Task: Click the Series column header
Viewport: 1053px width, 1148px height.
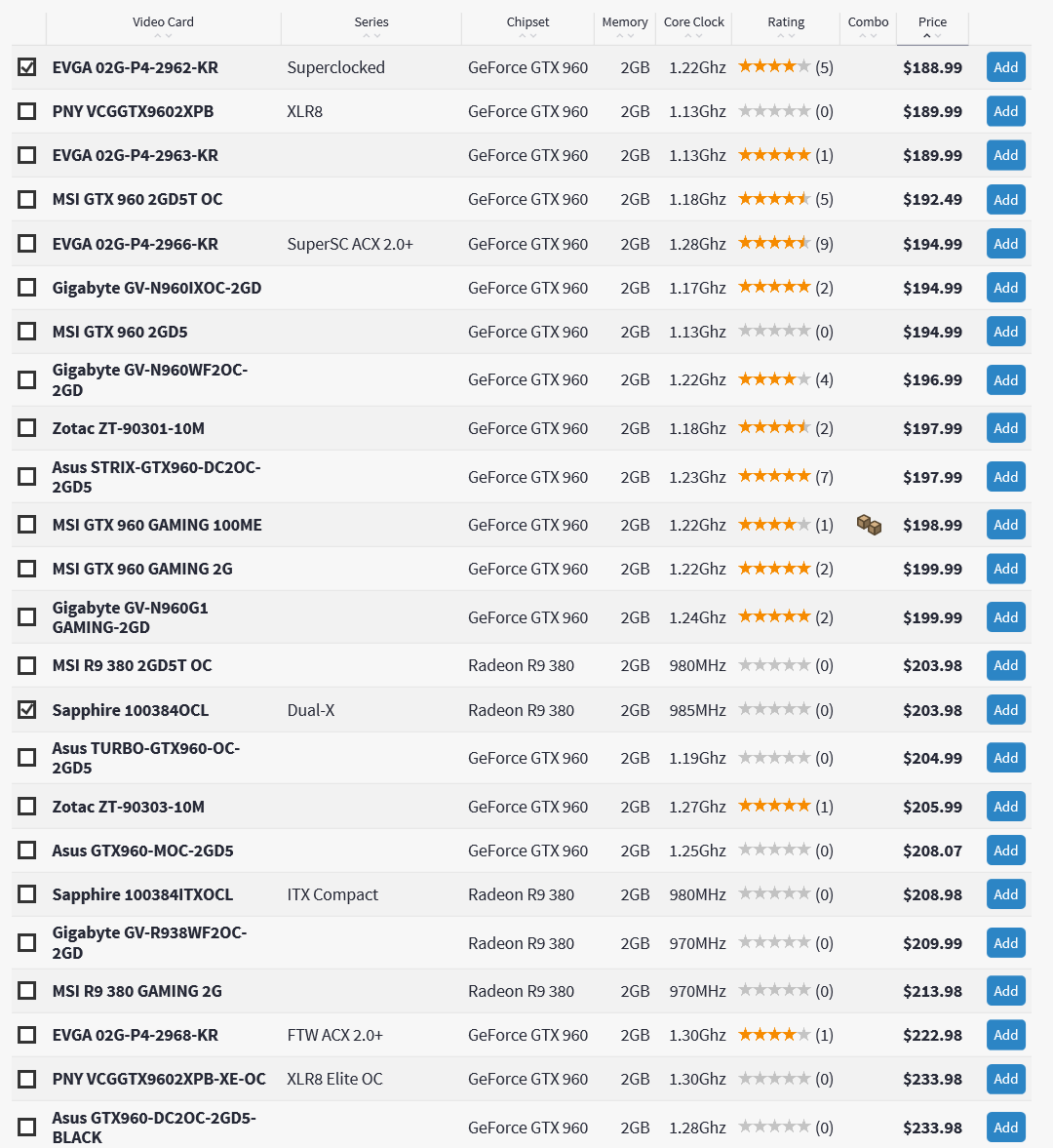Action: click(x=371, y=21)
